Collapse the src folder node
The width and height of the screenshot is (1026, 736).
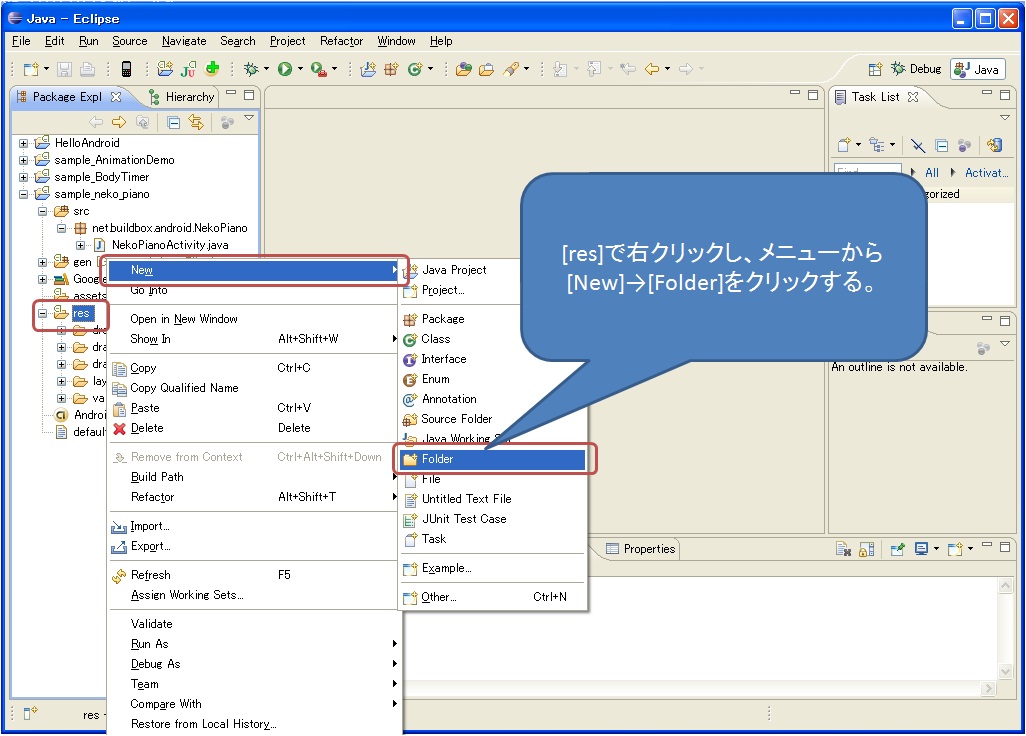click(x=43, y=211)
